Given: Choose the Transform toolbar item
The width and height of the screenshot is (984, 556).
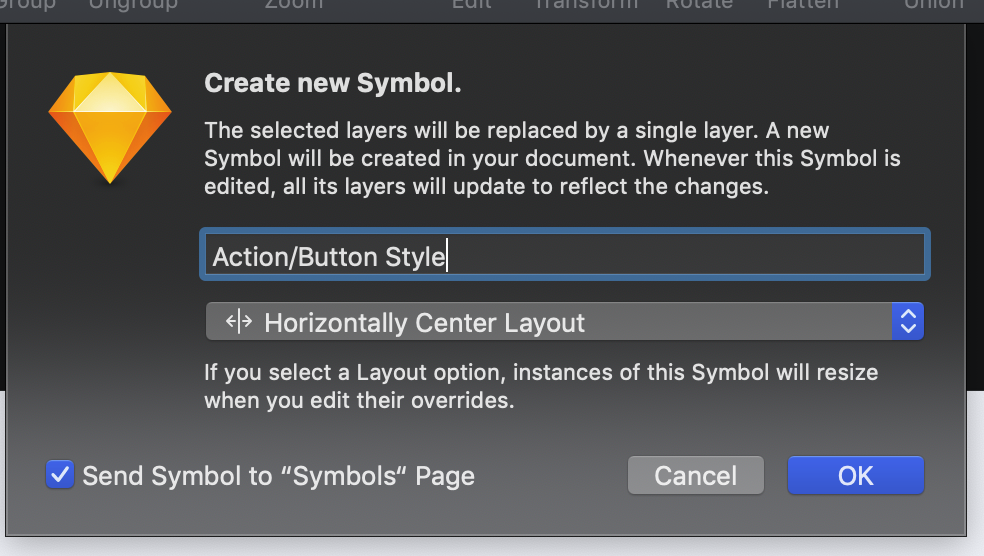Looking at the screenshot, I should [x=586, y=4].
